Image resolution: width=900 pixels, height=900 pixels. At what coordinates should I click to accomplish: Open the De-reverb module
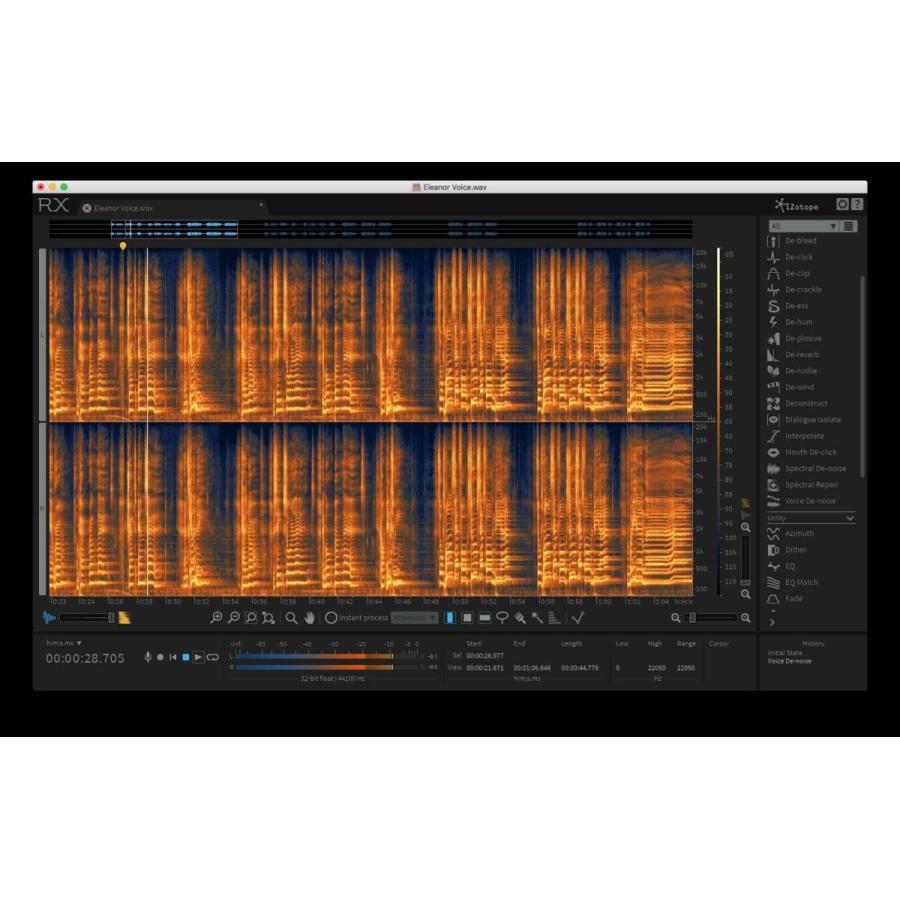coord(793,355)
